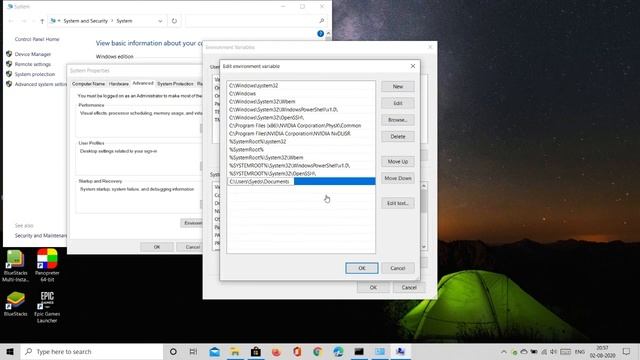This screenshot has width=640, height=360.
Task: Click the Edit button in path dialog
Action: click(398, 103)
